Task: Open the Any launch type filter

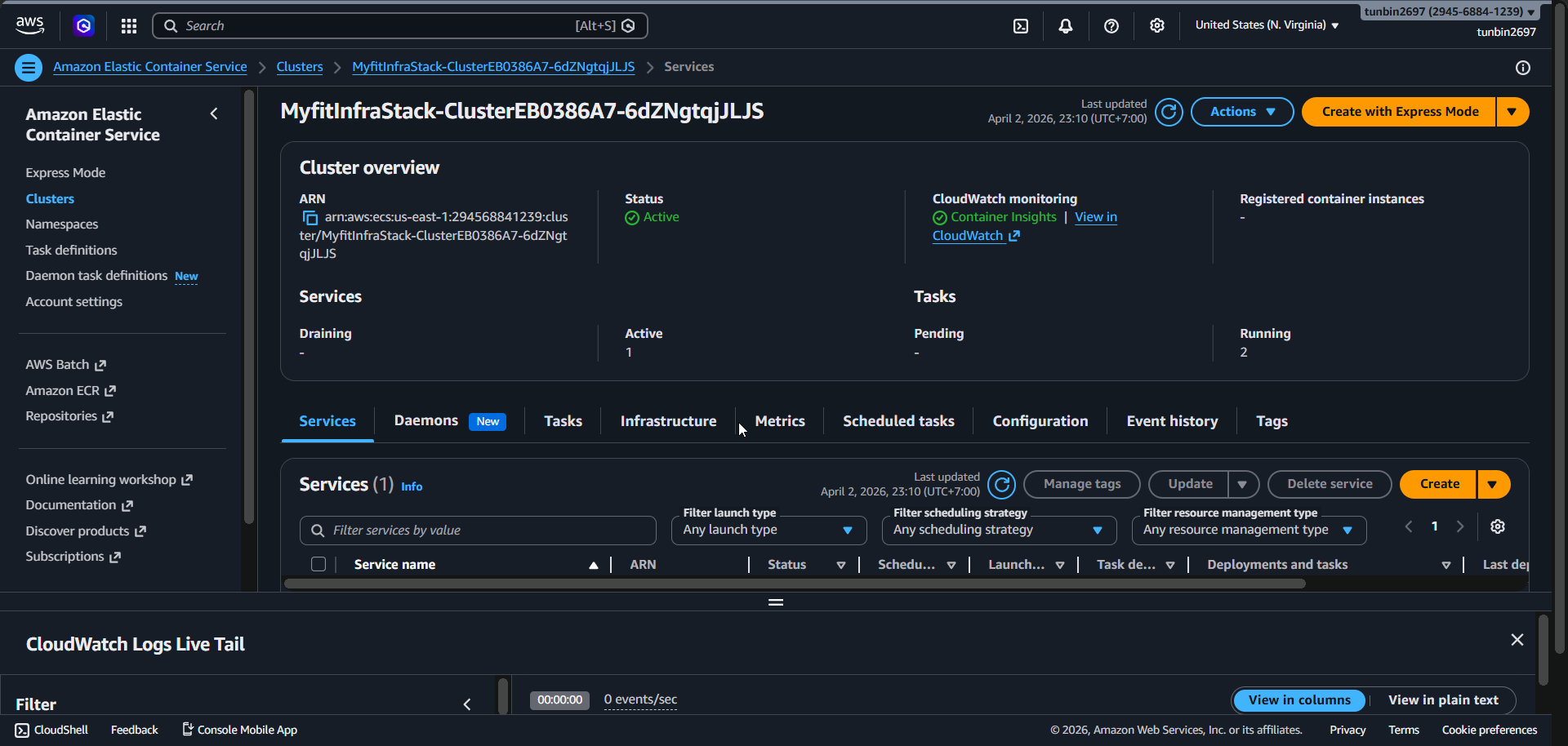Action: (768, 530)
